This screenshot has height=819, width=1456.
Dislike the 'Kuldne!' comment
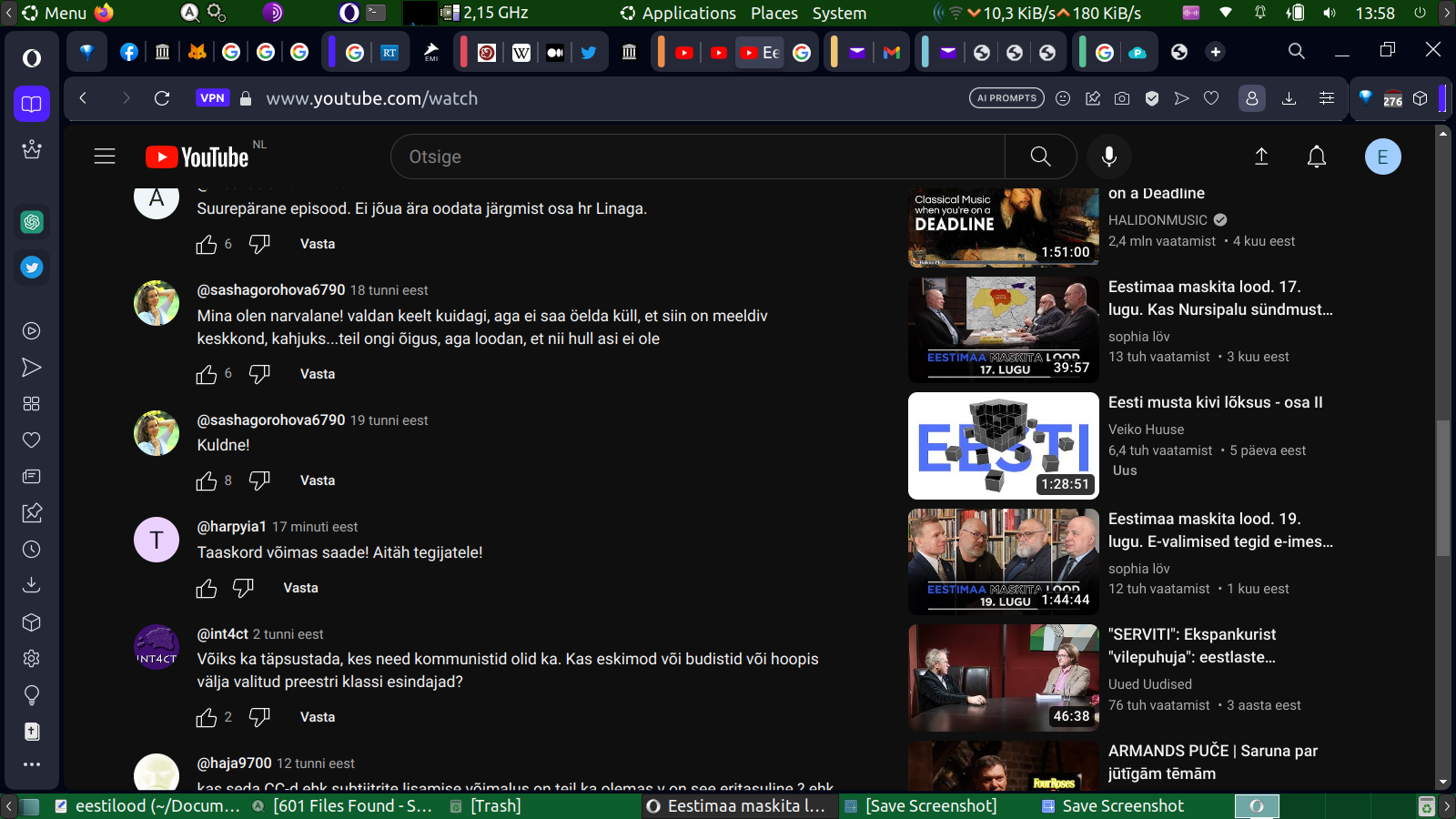coord(259,480)
